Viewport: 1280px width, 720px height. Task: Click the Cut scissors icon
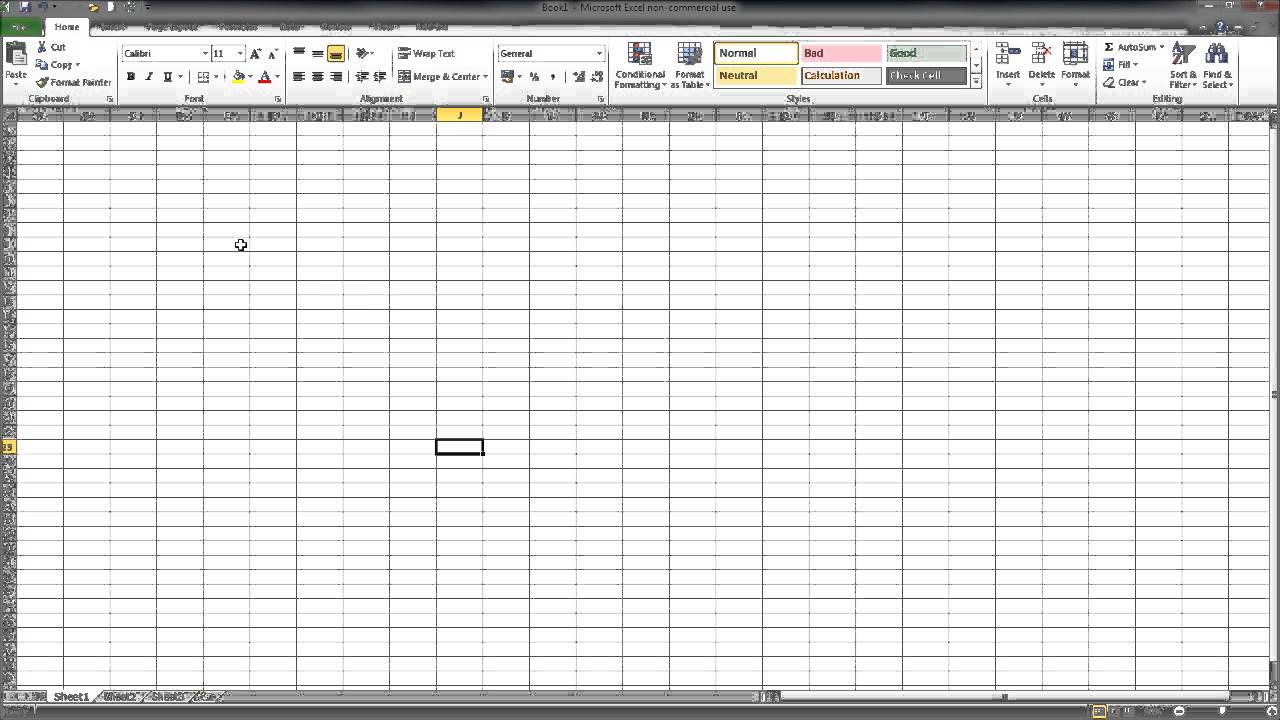click(x=42, y=47)
